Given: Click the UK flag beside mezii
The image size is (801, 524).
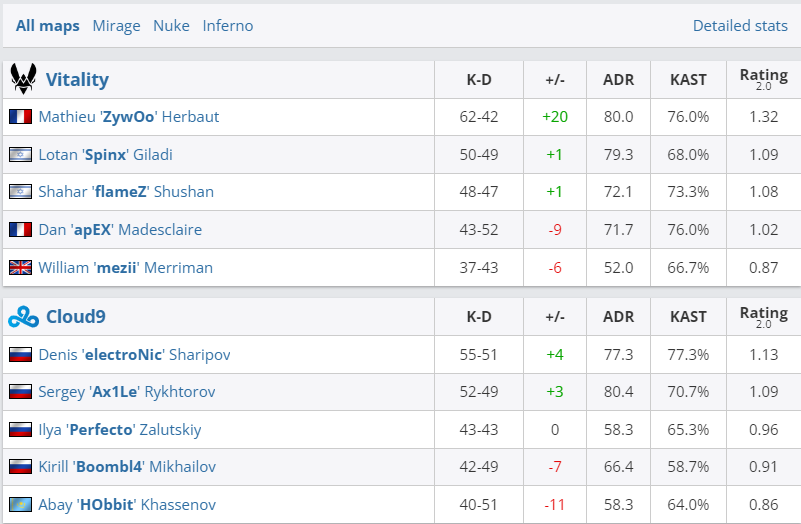Looking at the screenshot, I should point(20,268).
